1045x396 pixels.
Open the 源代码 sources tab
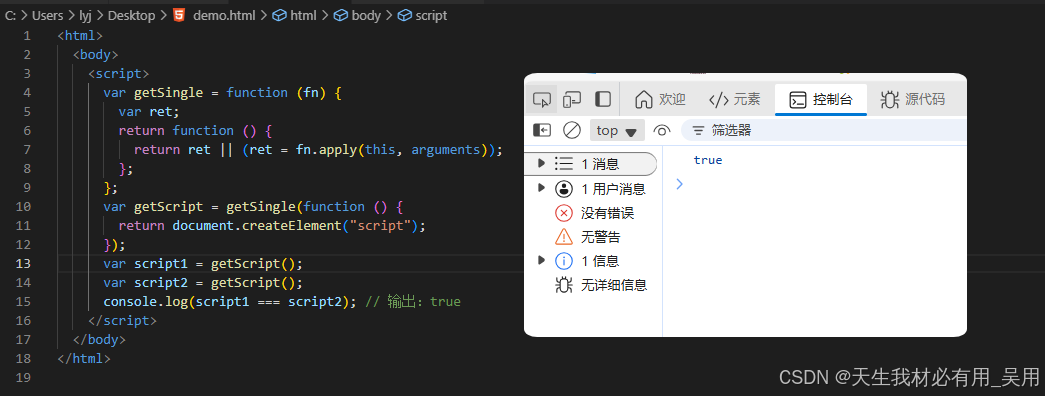(x=912, y=99)
